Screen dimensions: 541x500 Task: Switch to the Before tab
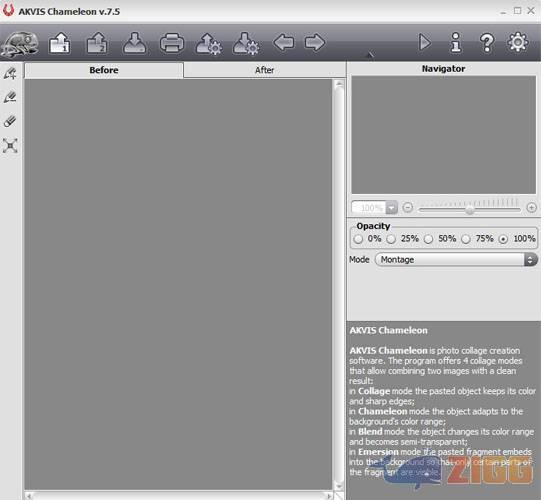(104, 70)
